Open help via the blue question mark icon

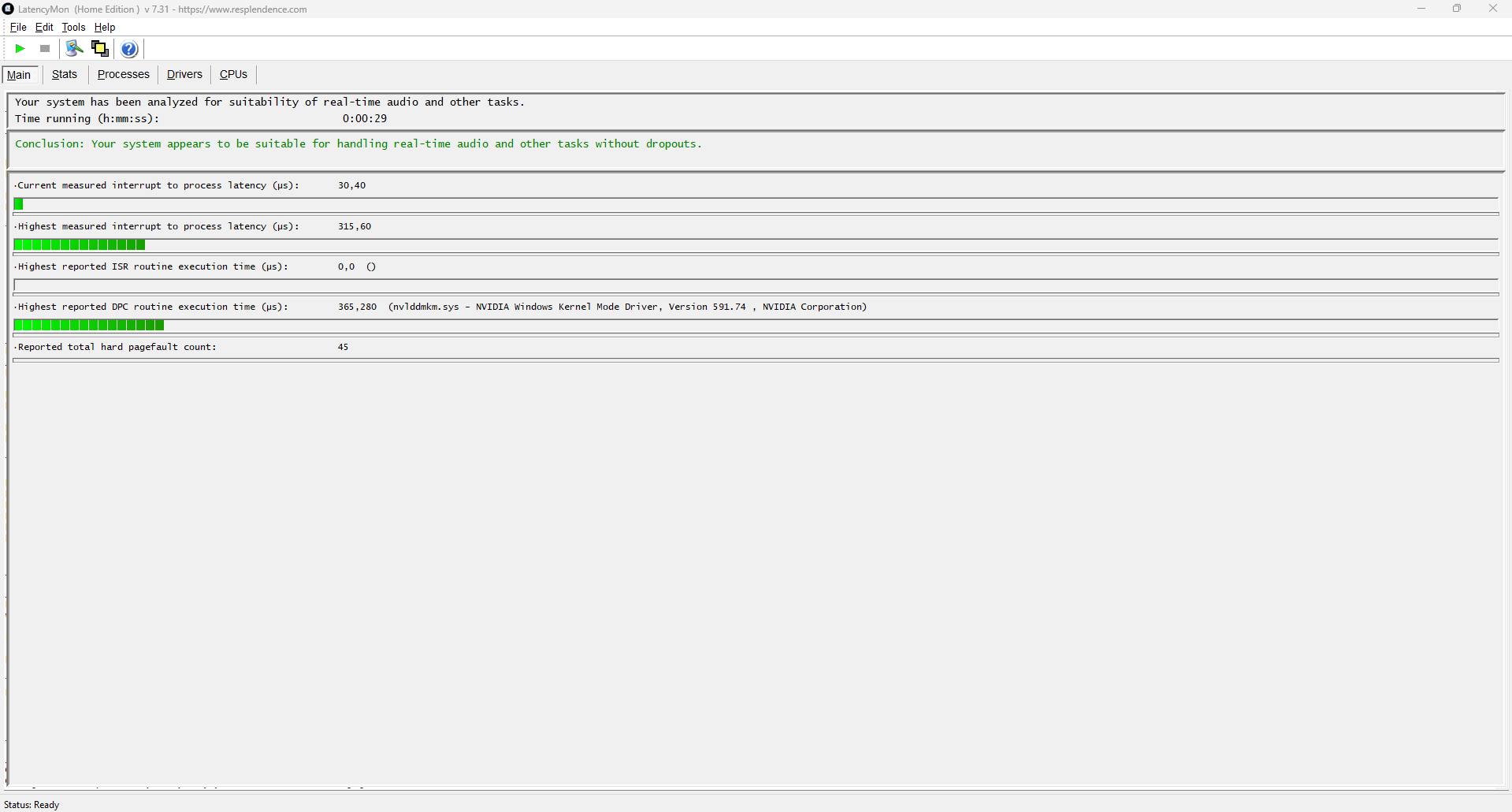tap(130, 49)
